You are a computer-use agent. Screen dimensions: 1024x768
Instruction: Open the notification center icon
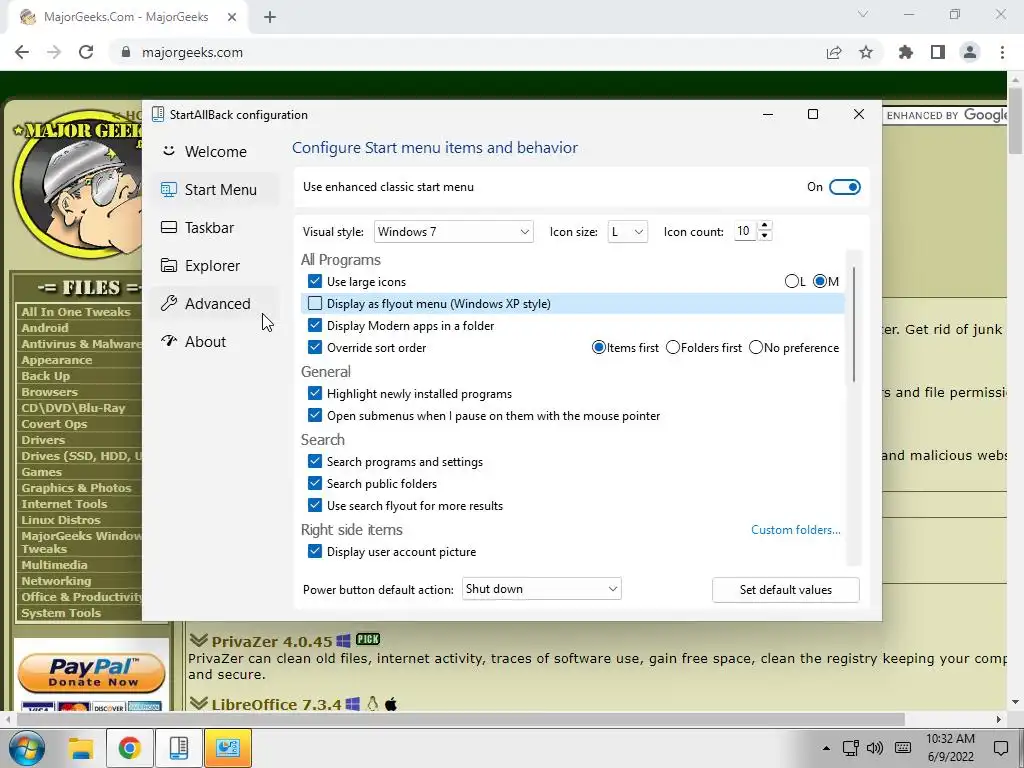pos(1000,748)
